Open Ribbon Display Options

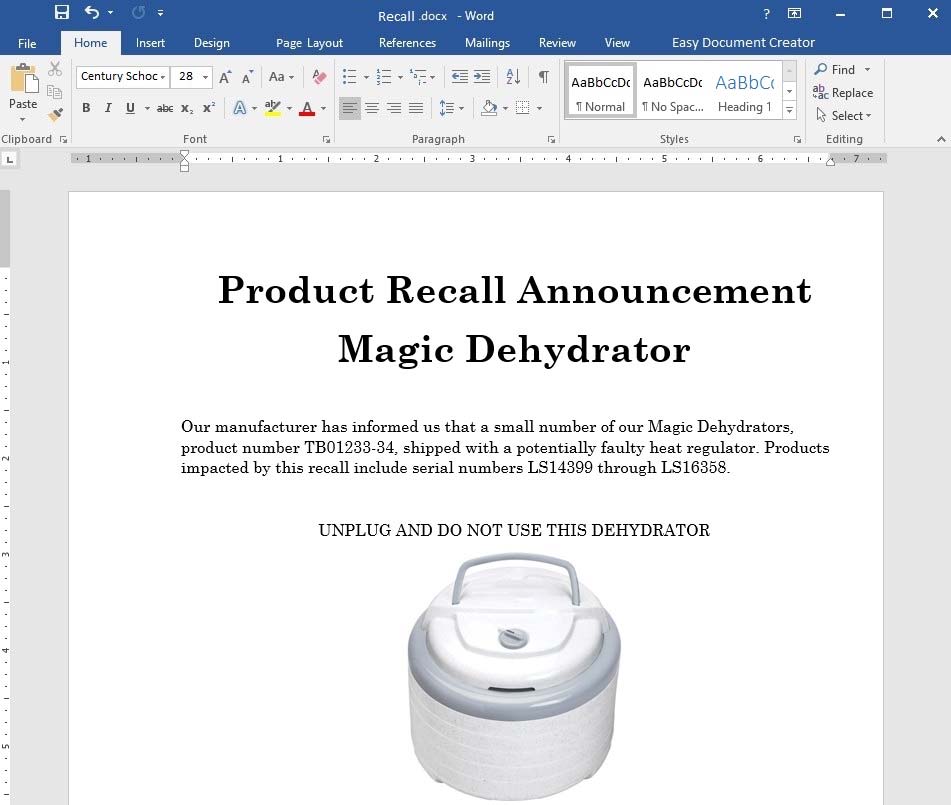(794, 13)
